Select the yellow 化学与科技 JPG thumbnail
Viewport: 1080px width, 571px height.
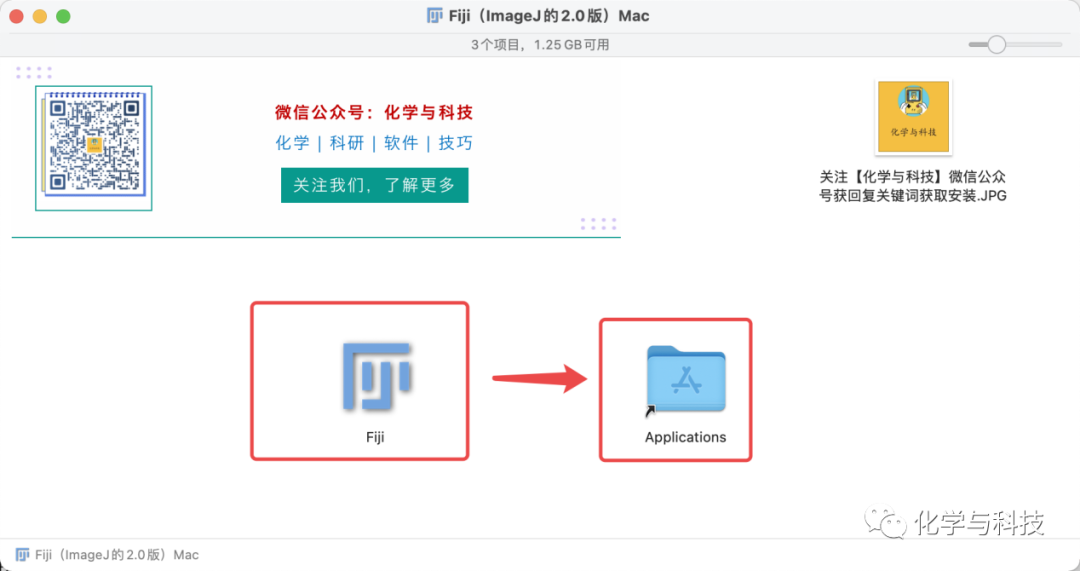[x=913, y=116]
